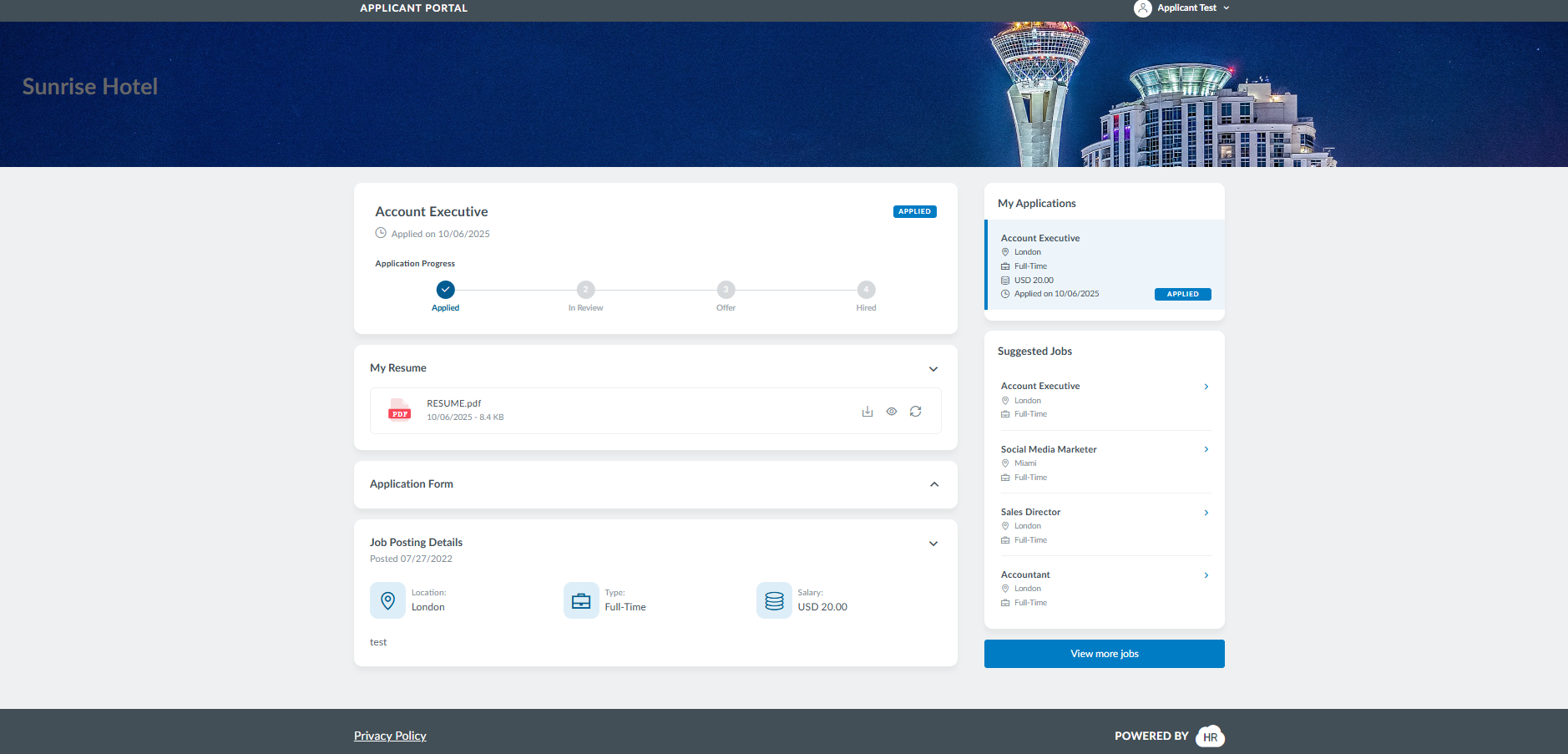Open Social Media Marketer job chevron
This screenshot has height=754, width=1568.
click(x=1206, y=449)
